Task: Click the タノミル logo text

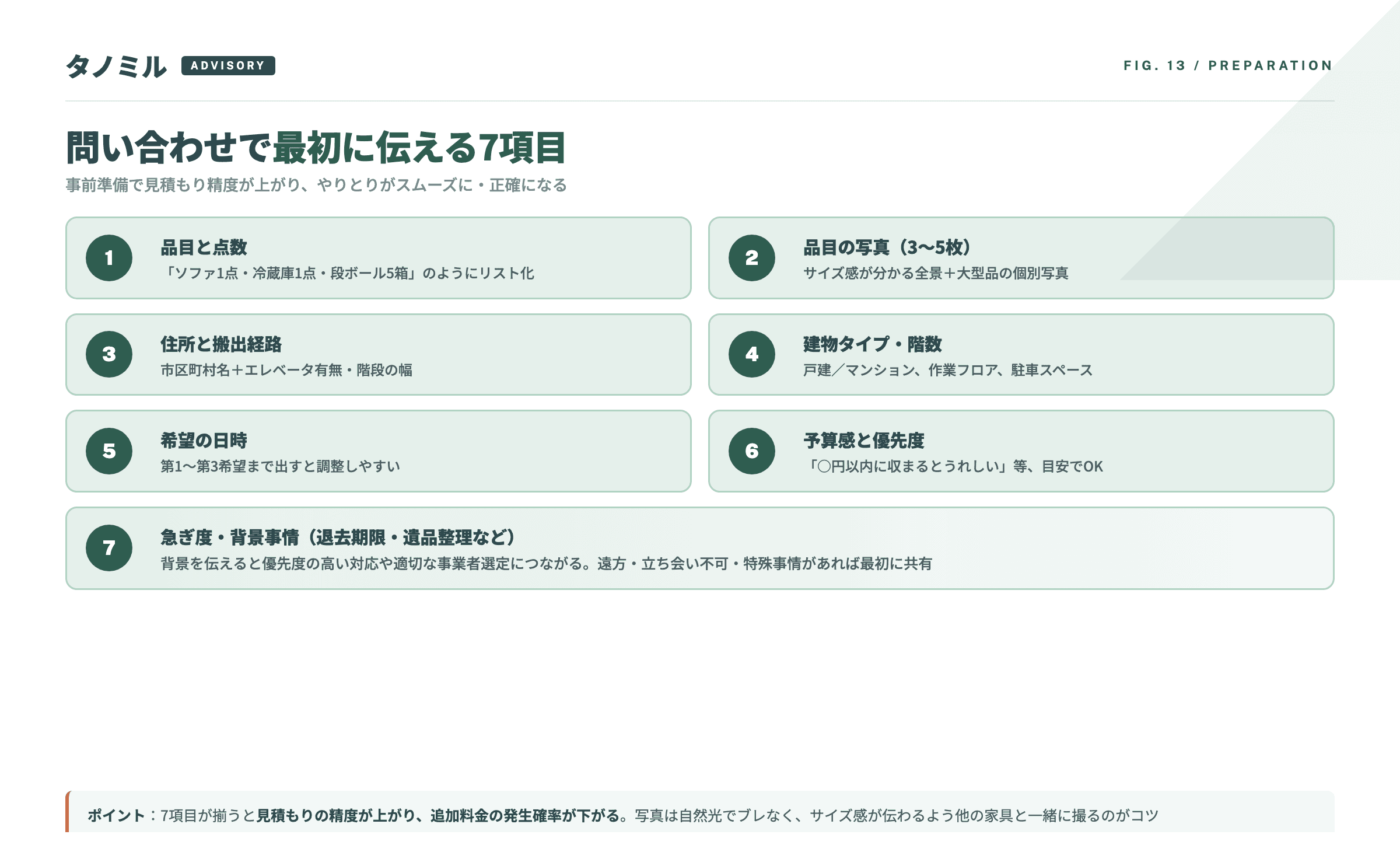Action: 116,66
